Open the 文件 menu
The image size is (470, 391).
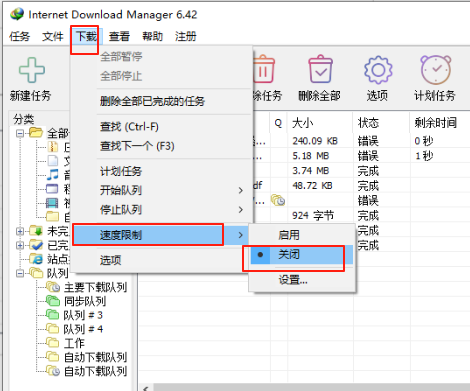coord(53,36)
